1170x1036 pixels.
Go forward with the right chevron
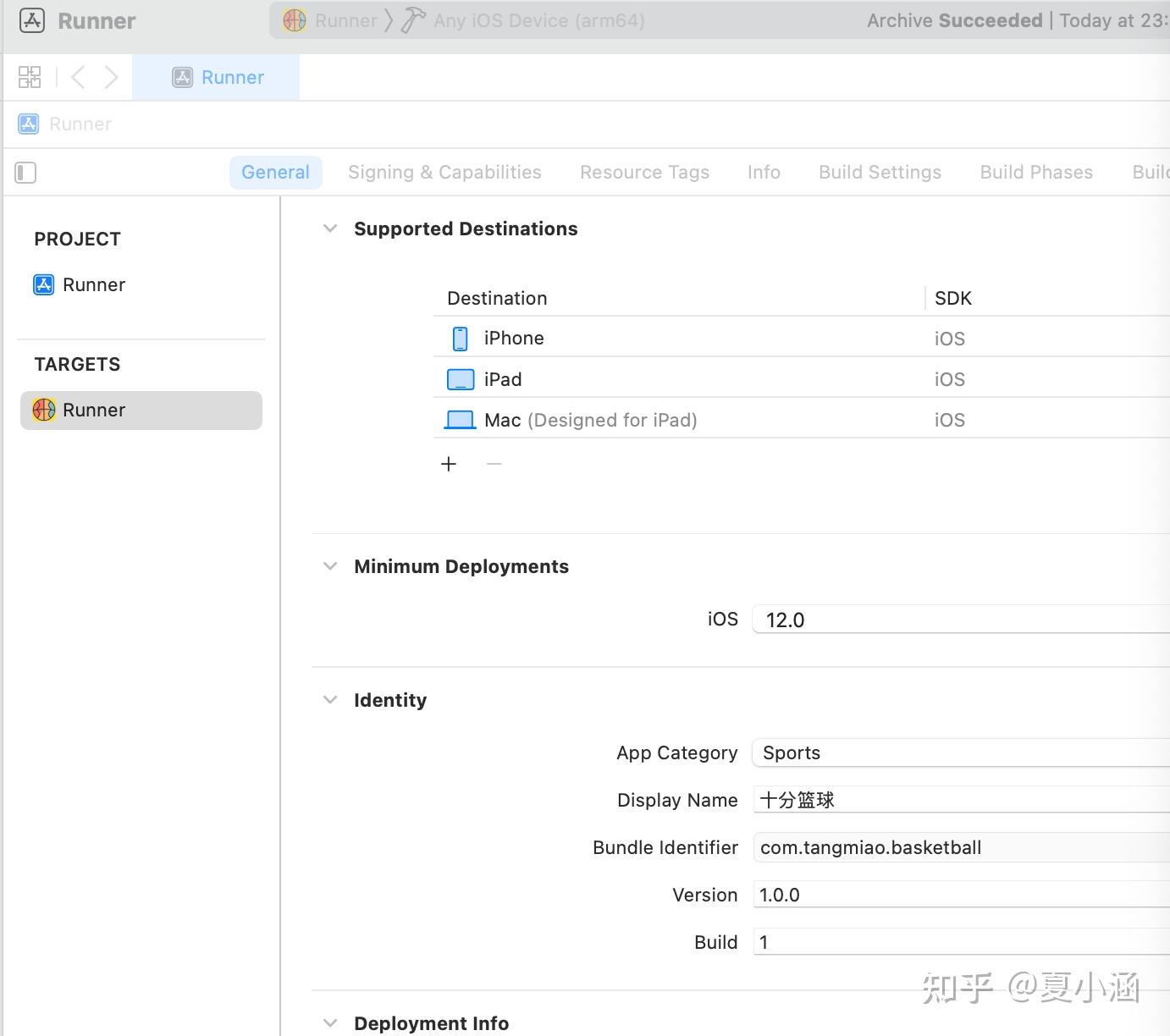point(111,77)
